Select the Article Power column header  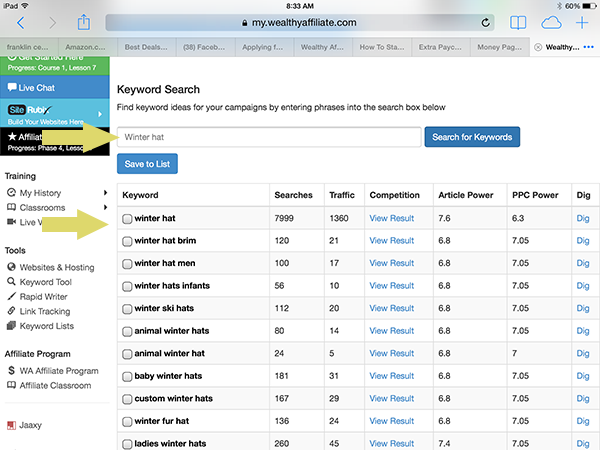(466, 195)
